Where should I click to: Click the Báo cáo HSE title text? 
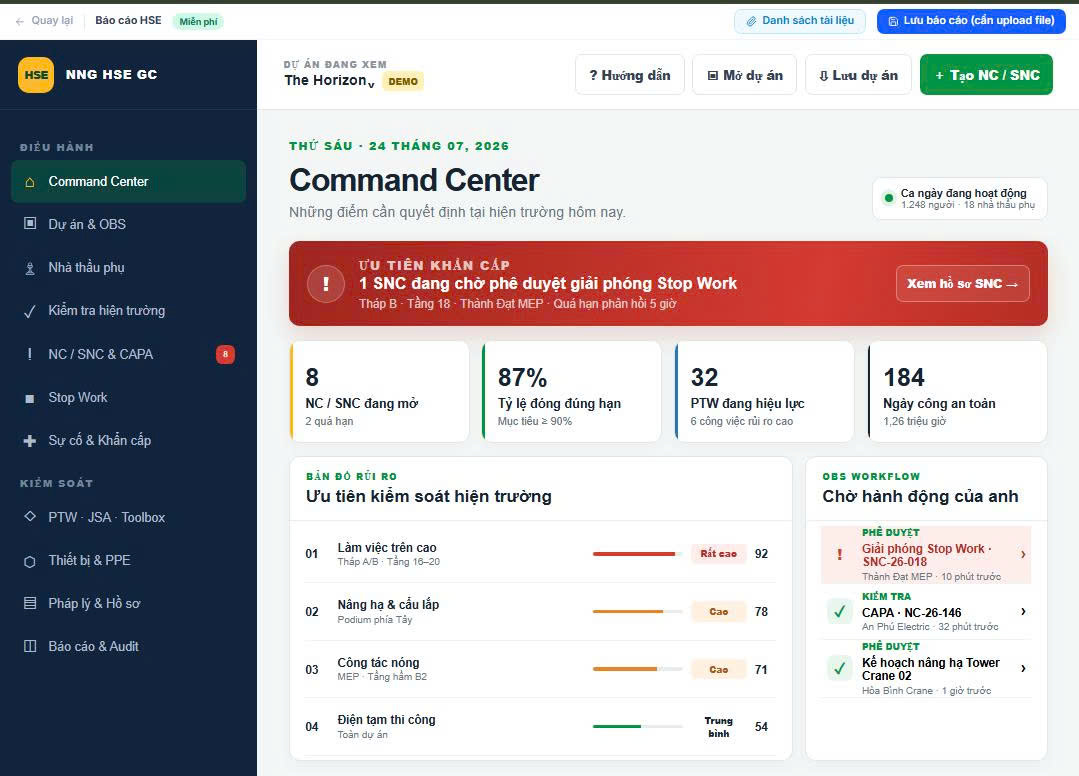coord(128,21)
